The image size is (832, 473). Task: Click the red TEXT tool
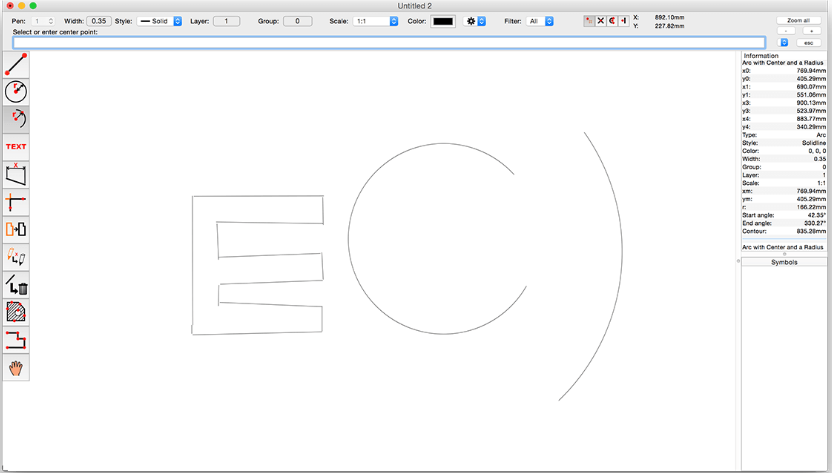coord(16,147)
